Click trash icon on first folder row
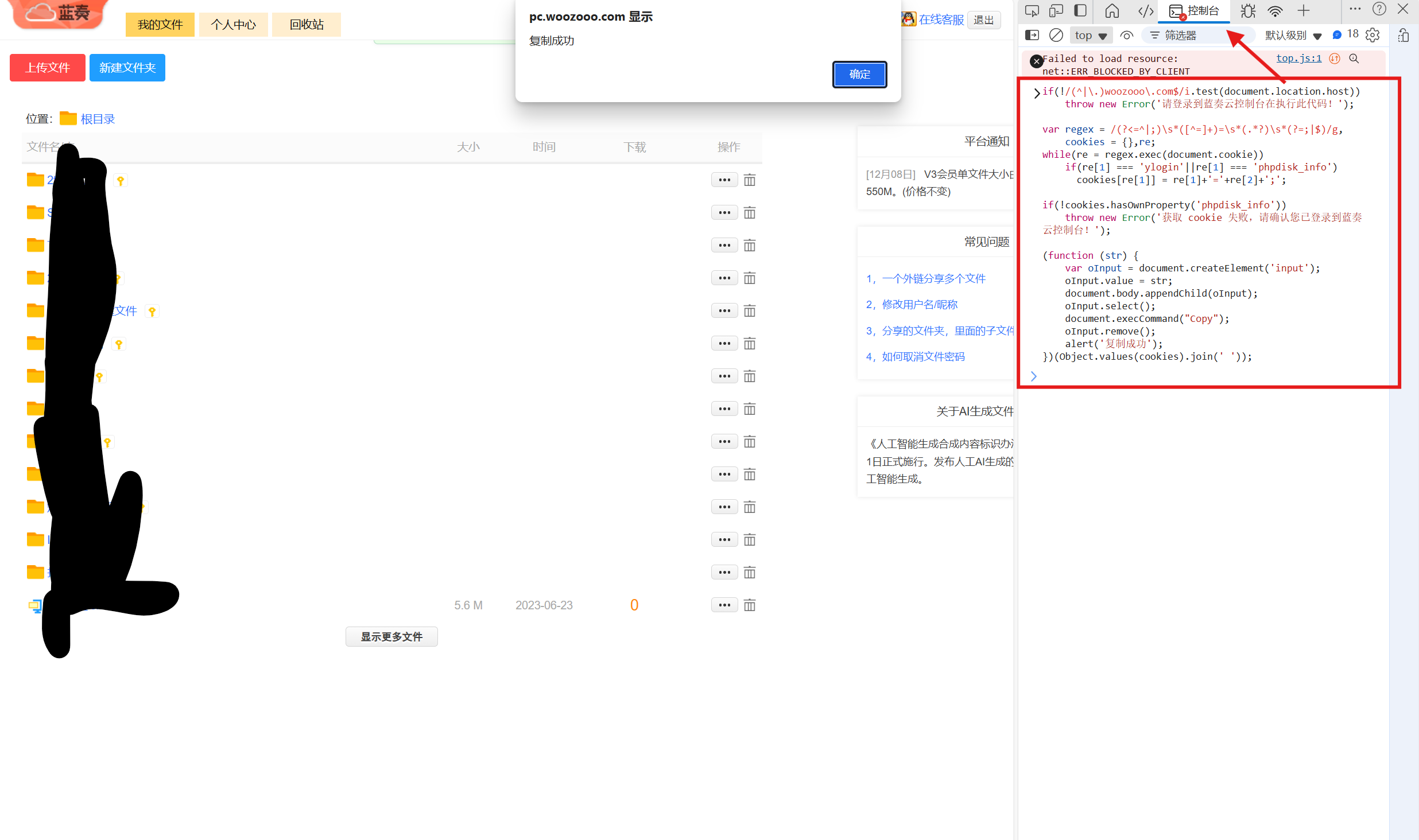 point(749,180)
